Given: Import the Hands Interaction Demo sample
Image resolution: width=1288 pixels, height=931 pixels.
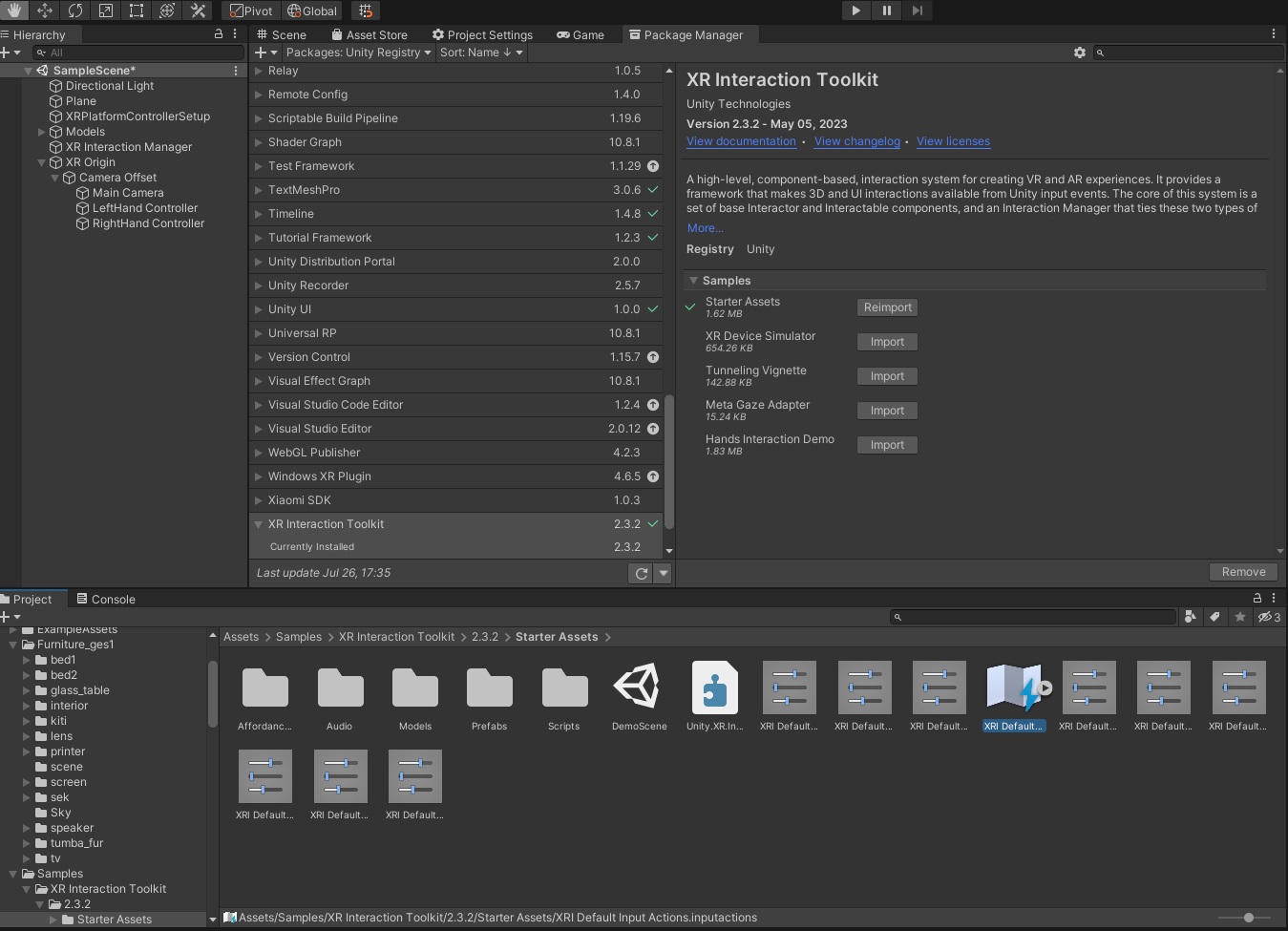Looking at the screenshot, I should pyautogui.click(x=888, y=445).
